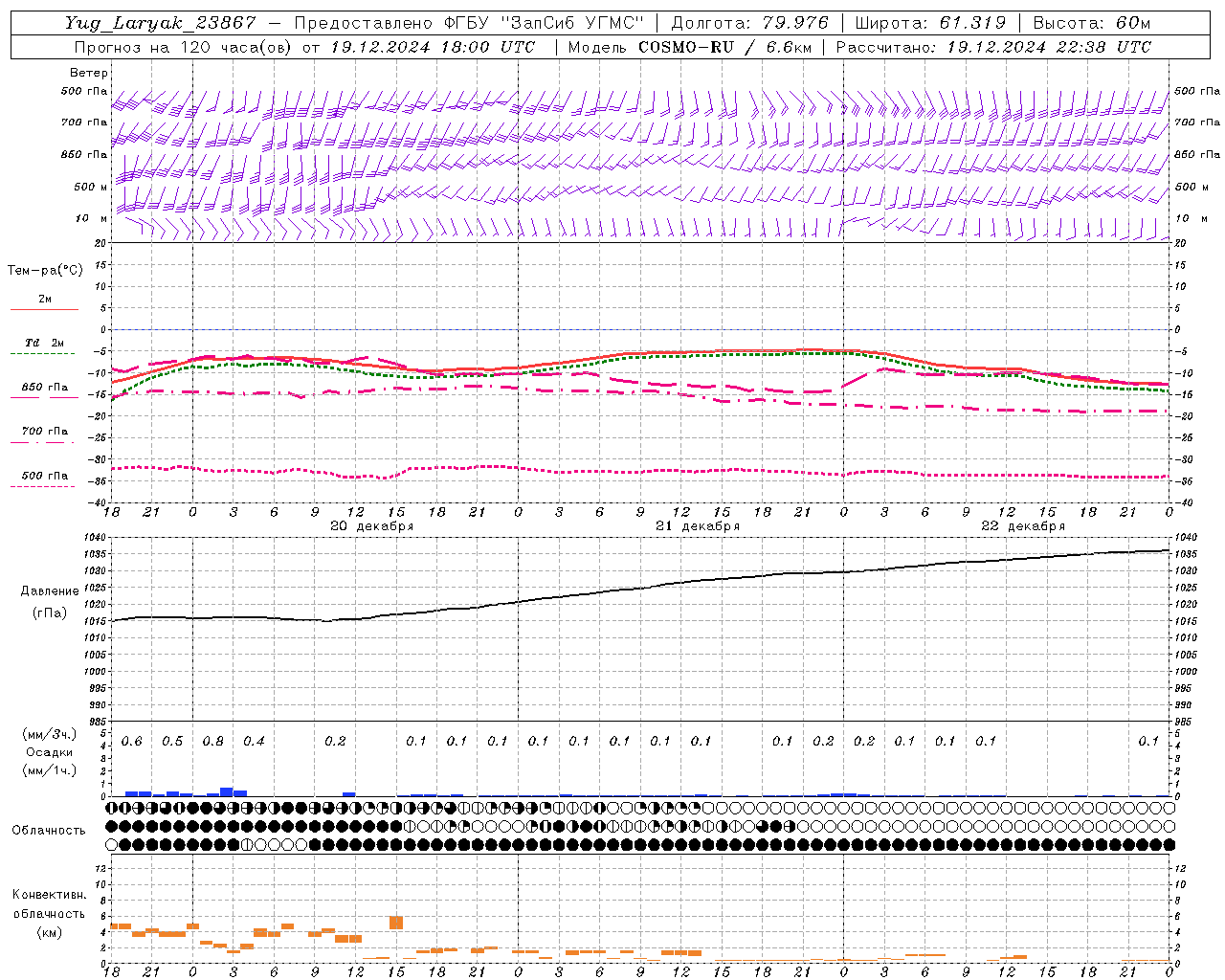Select the 0.5 precipitation value
Screen dimensions: 1225x980
[172, 742]
